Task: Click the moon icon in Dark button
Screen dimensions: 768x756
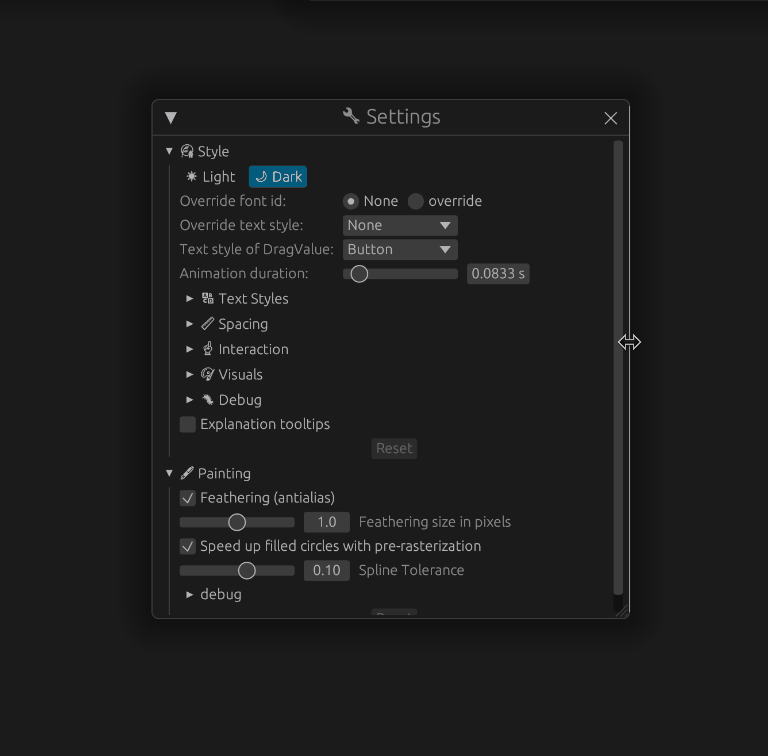Action: click(261, 176)
